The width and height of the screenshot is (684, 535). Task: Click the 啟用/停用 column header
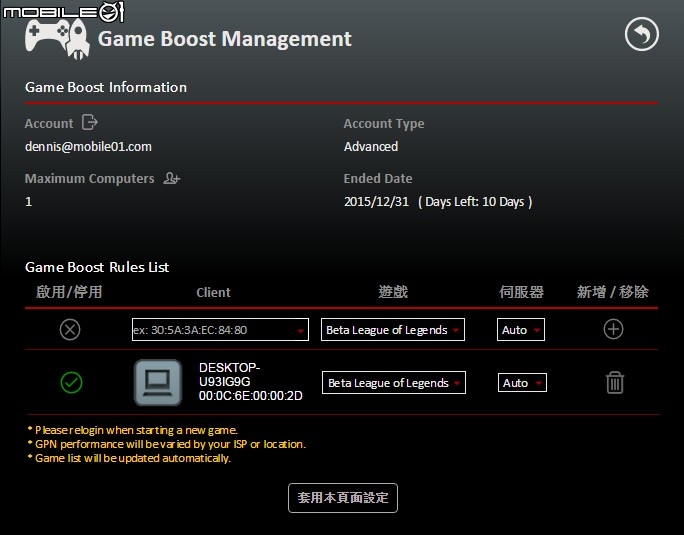[69, 292]
